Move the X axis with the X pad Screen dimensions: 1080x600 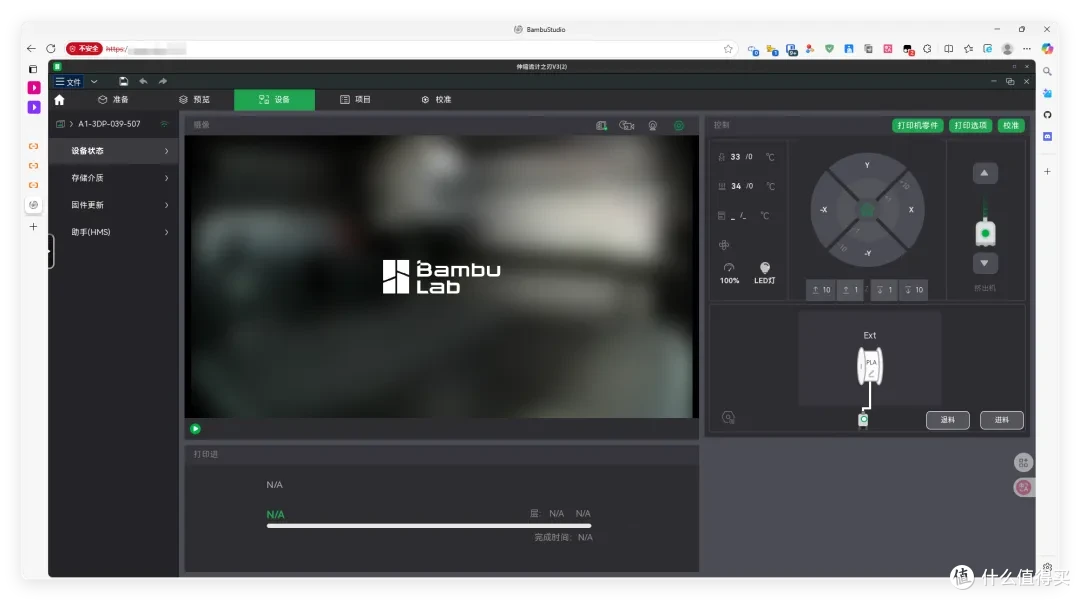coord(911,210)
